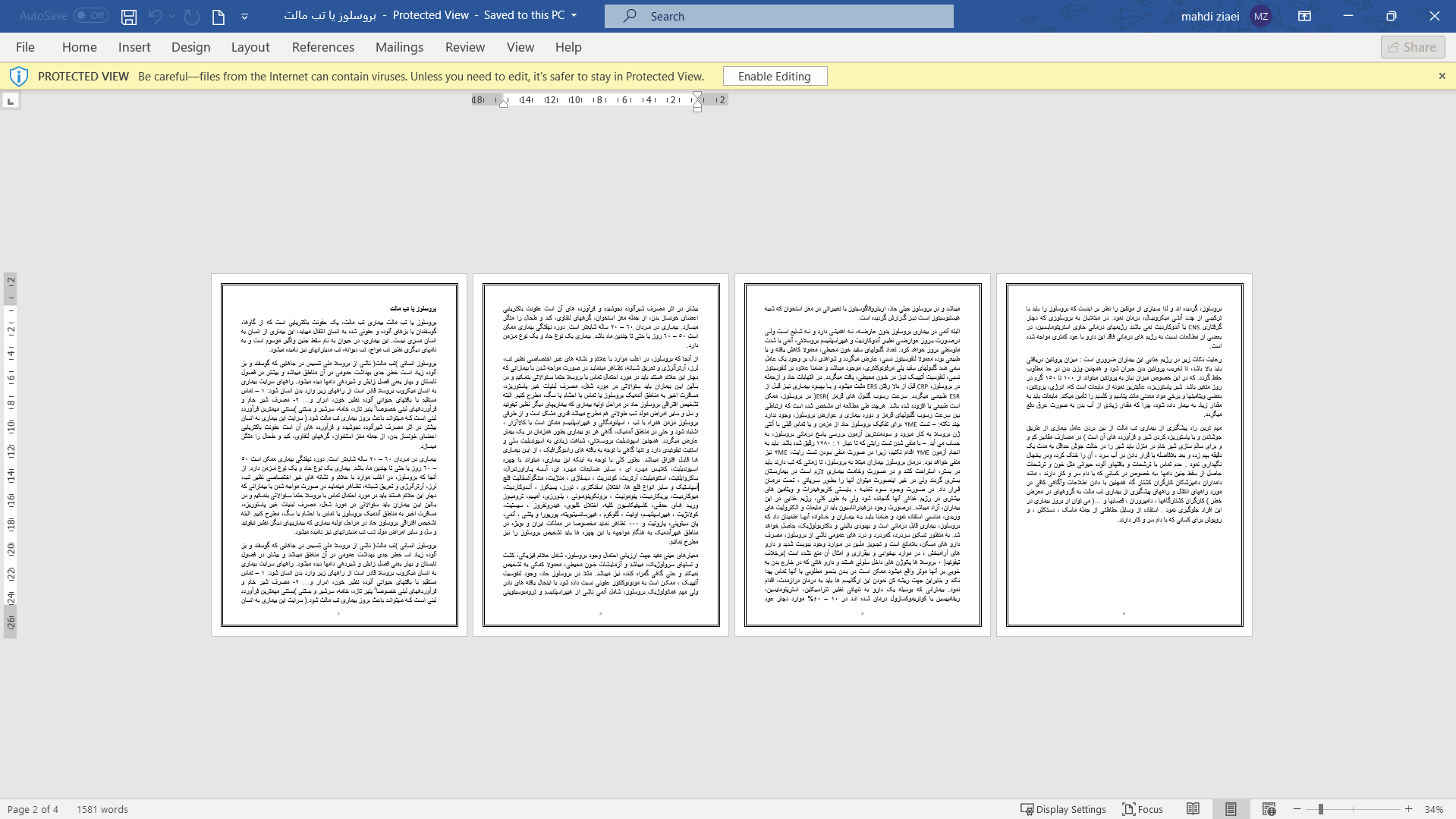Click the Protected View shield icon
1456x819 pixels.
coord(19,76)
